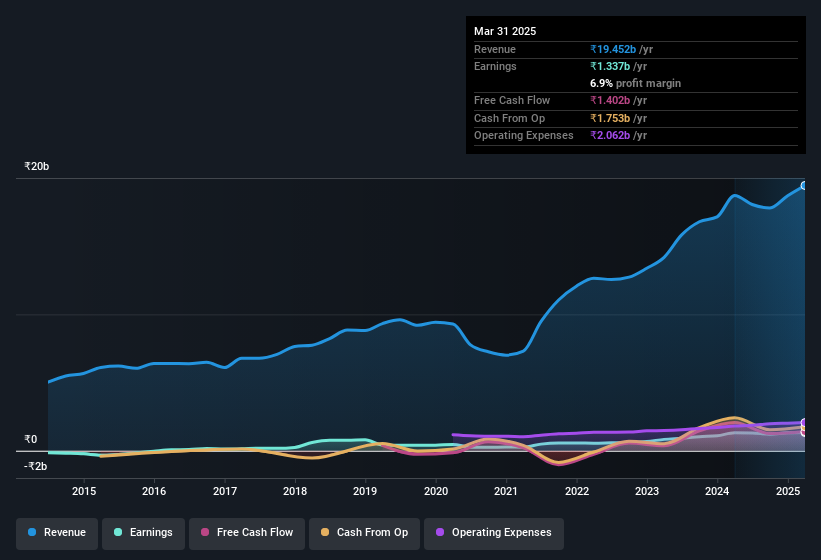Click the 2022 x-axis label
This screenshot has height=560, width=821.
tap(576, 491)
